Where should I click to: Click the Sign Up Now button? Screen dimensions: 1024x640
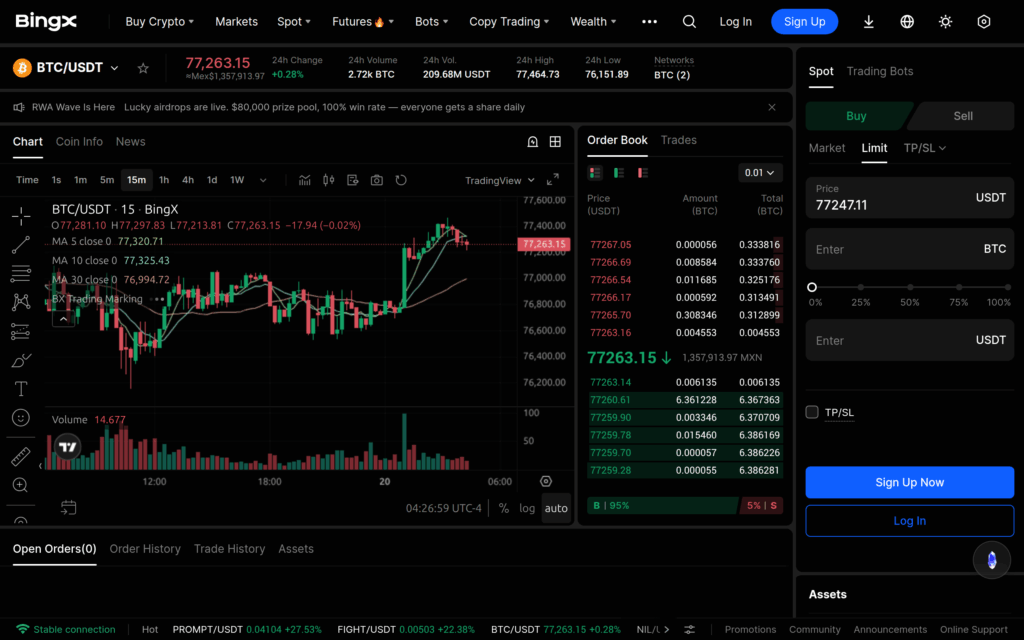[x=909, y=483]
